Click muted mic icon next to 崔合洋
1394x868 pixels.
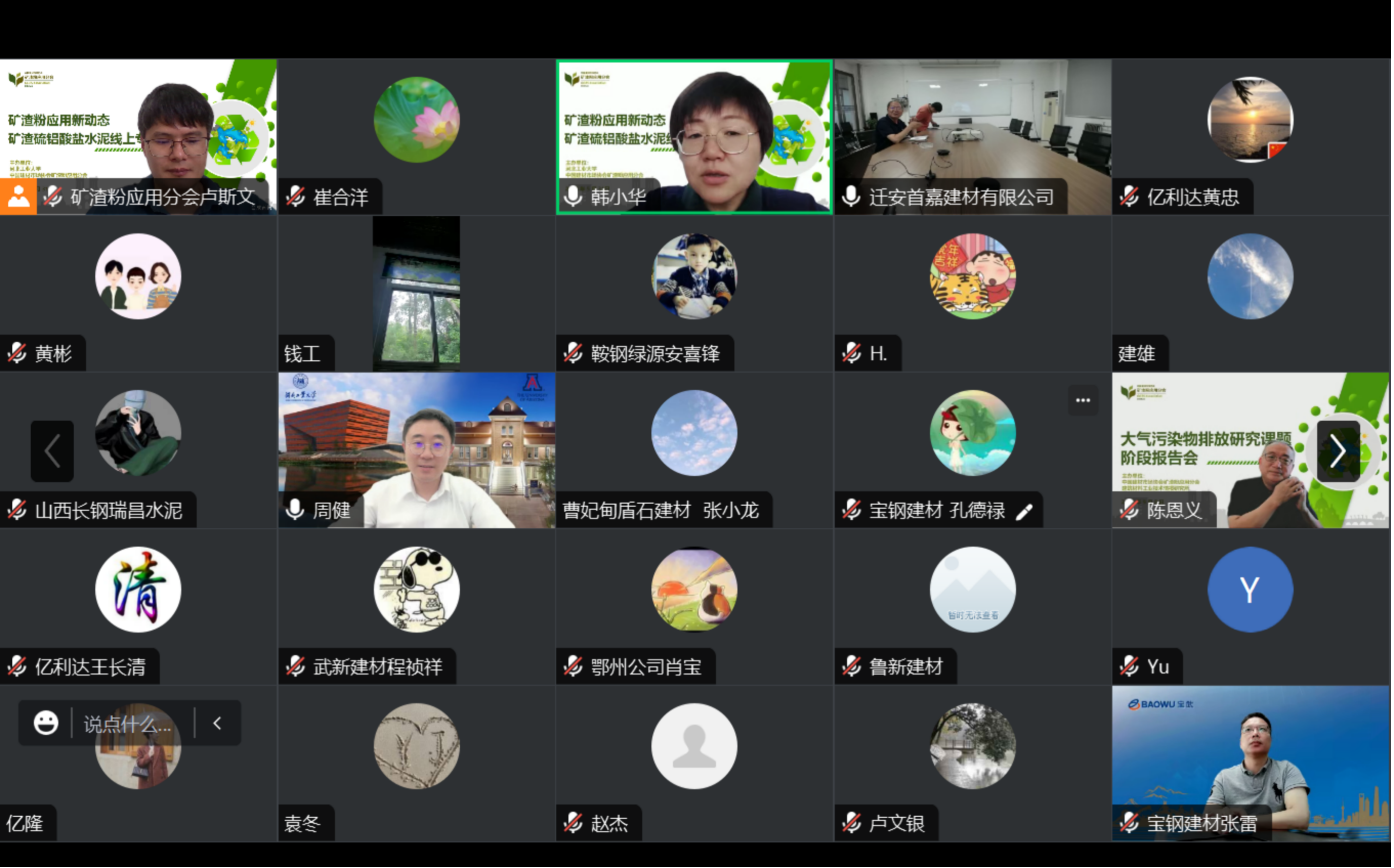(296, 197)
